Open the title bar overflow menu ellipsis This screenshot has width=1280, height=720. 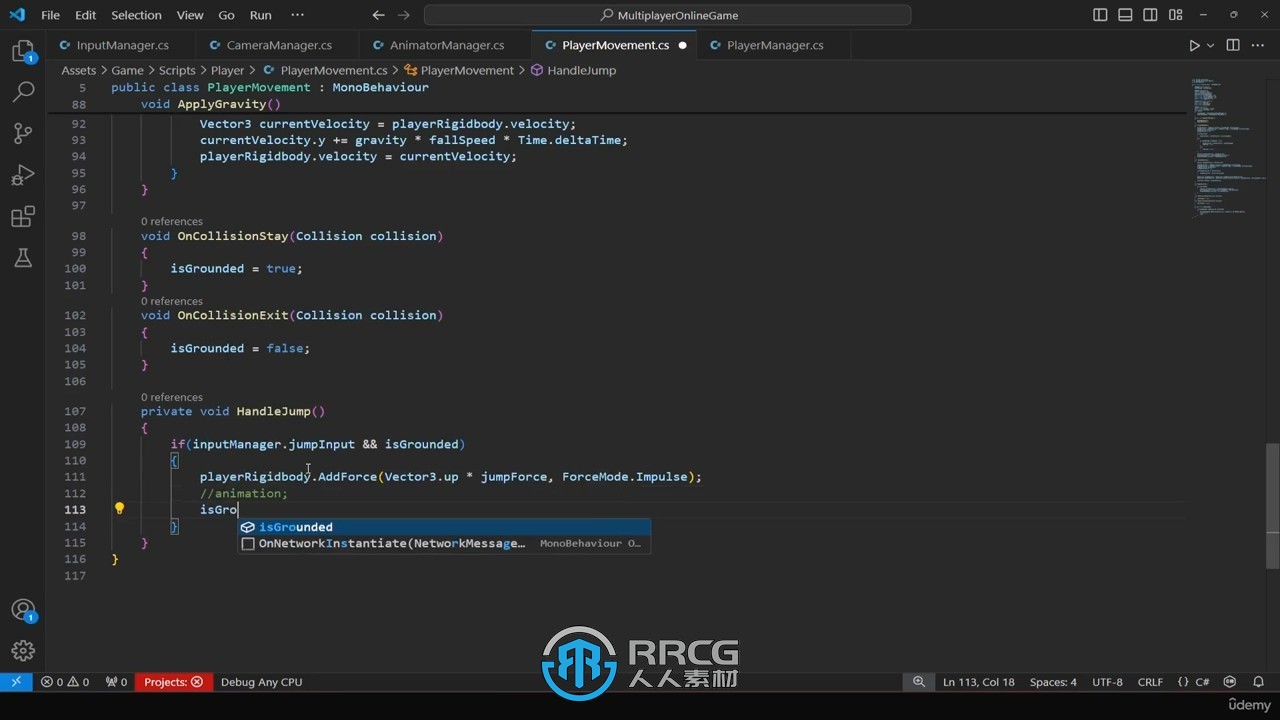[x=297, y=15]
